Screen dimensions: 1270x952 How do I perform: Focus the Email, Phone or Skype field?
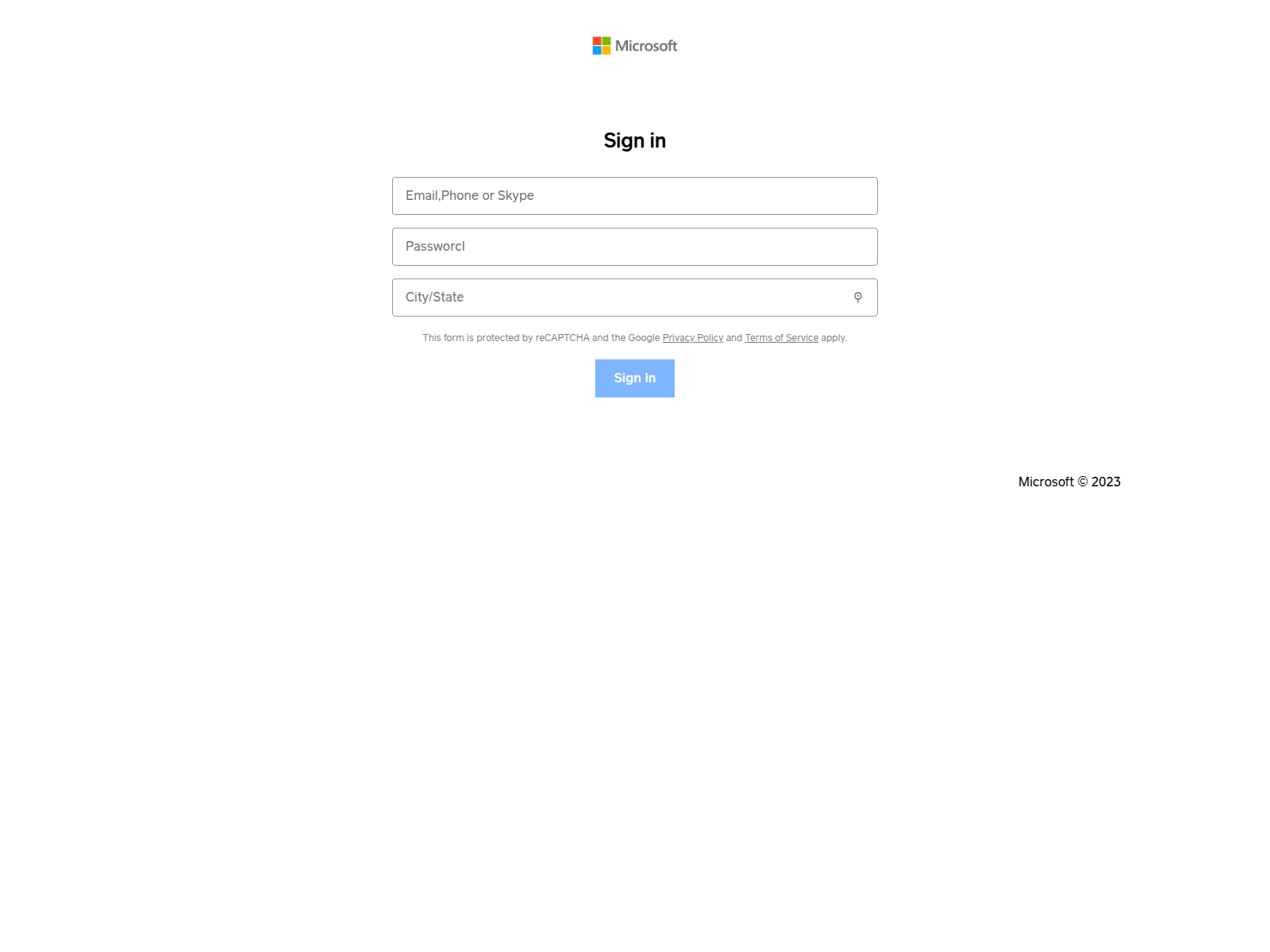pyautogui.click(x=634, y=196)
